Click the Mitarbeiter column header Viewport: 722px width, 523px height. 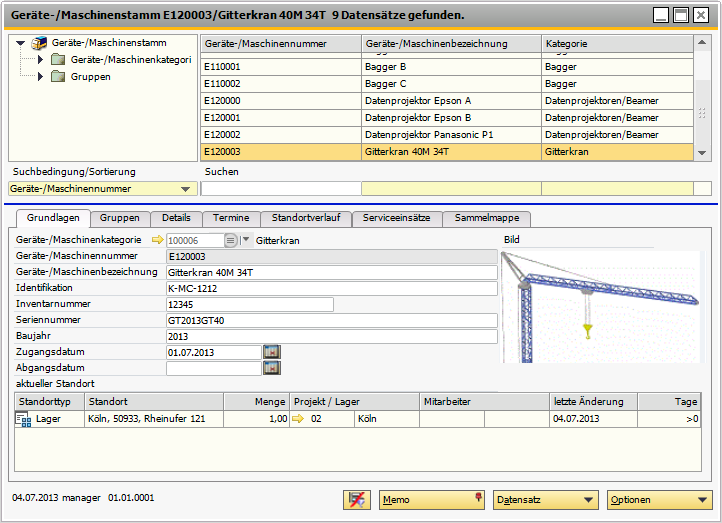485,402
